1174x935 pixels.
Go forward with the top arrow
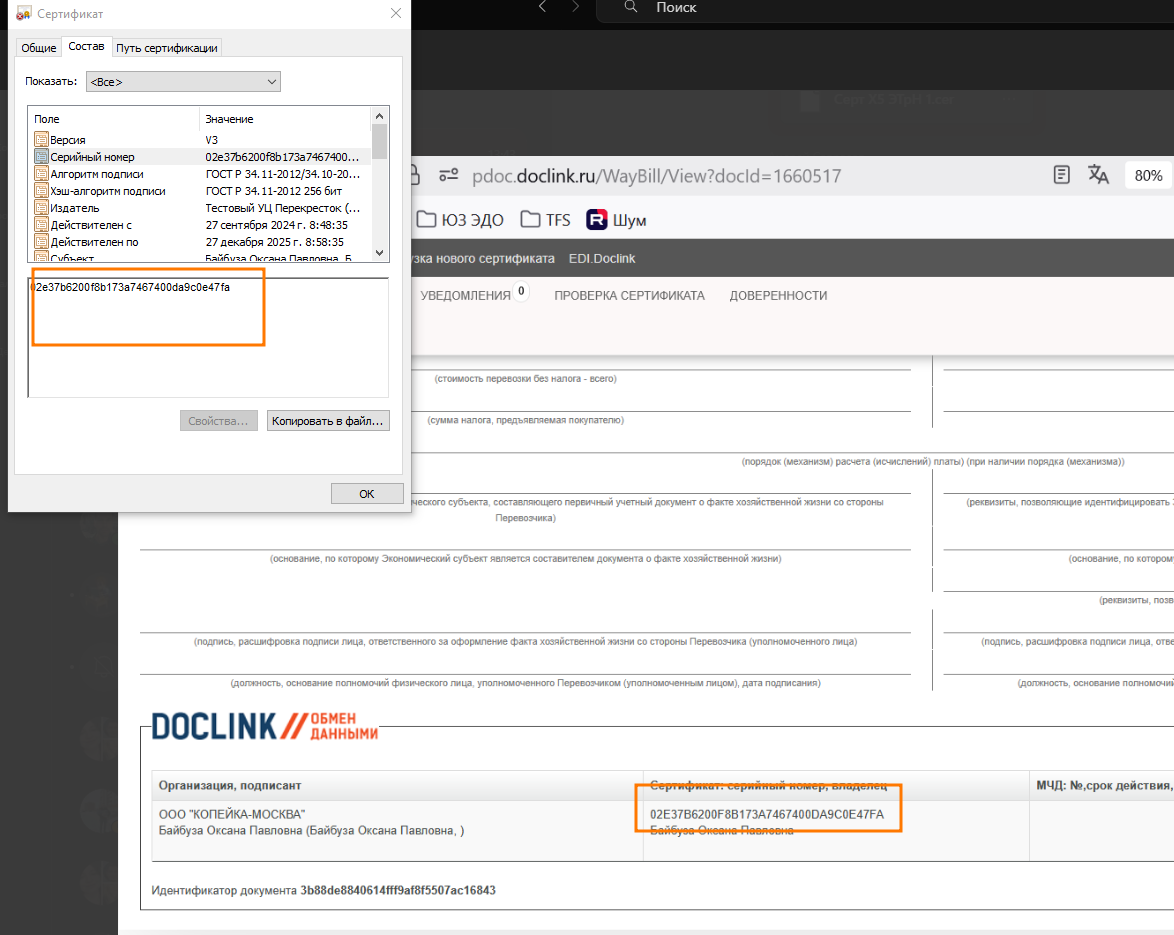pyautogui.click(x=575, y=7)
